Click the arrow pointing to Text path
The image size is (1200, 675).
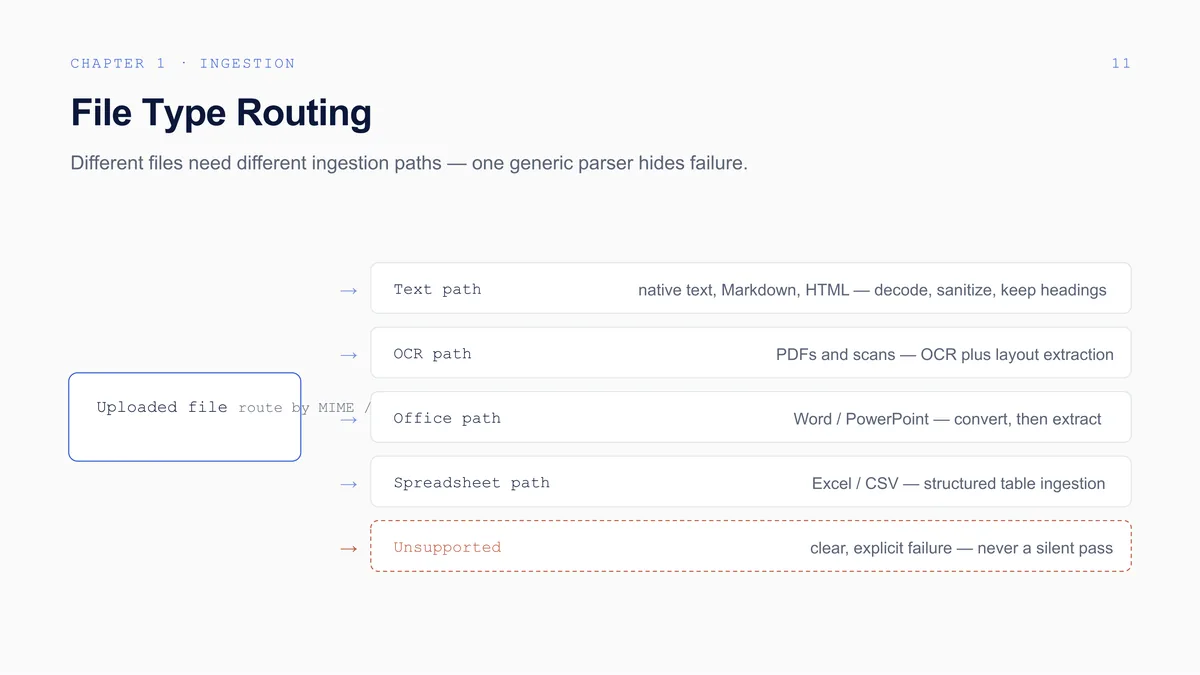pyautogui.click(x=348, y=291)
